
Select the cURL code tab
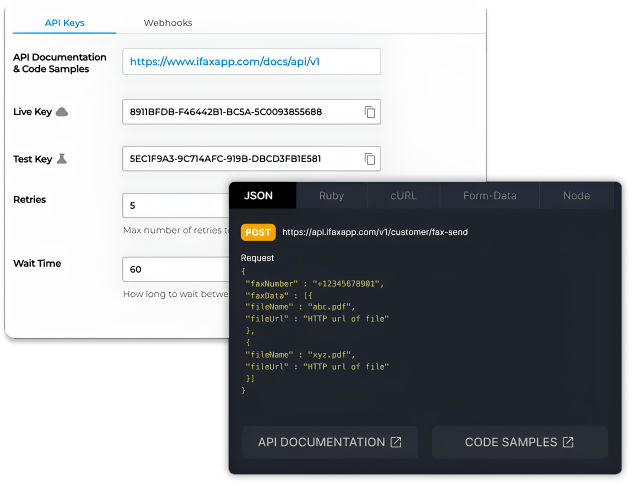coord(403,195)
